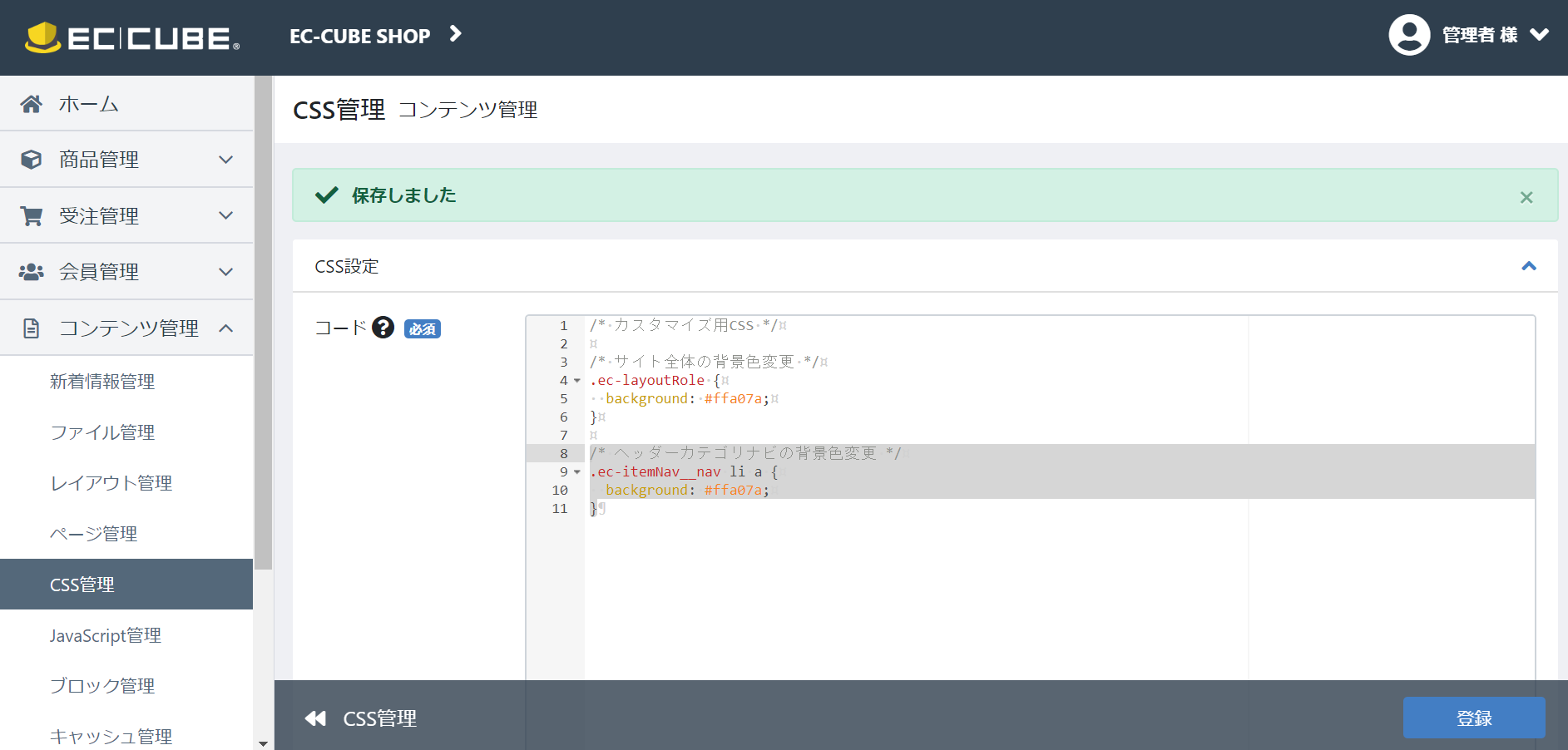
Task: Click the admin user avatar icon
Action: pyautogui.click(x=1409, y=35)
